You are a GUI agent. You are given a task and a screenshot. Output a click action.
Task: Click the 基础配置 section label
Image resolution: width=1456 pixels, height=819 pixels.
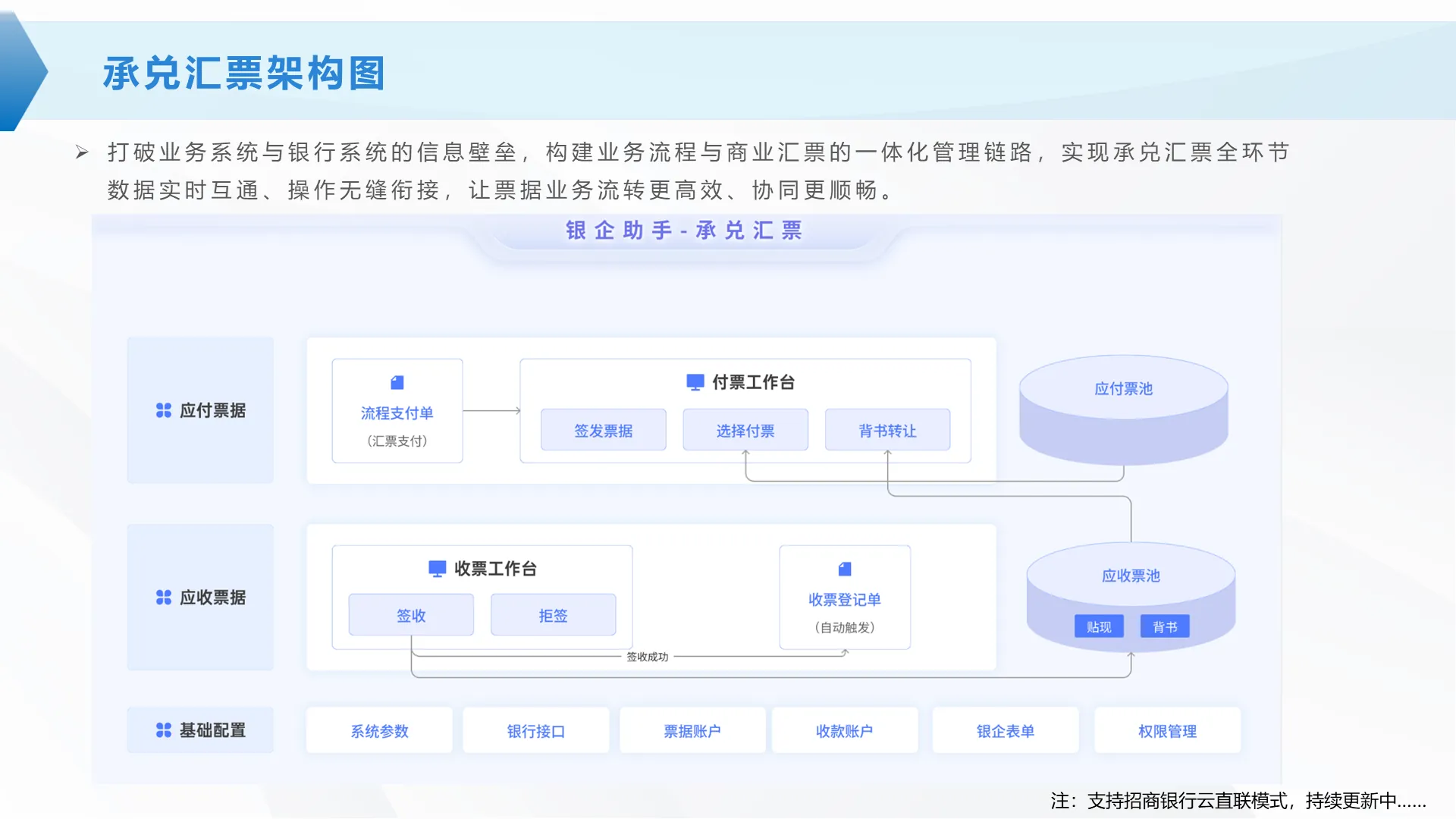coord(212,730)
